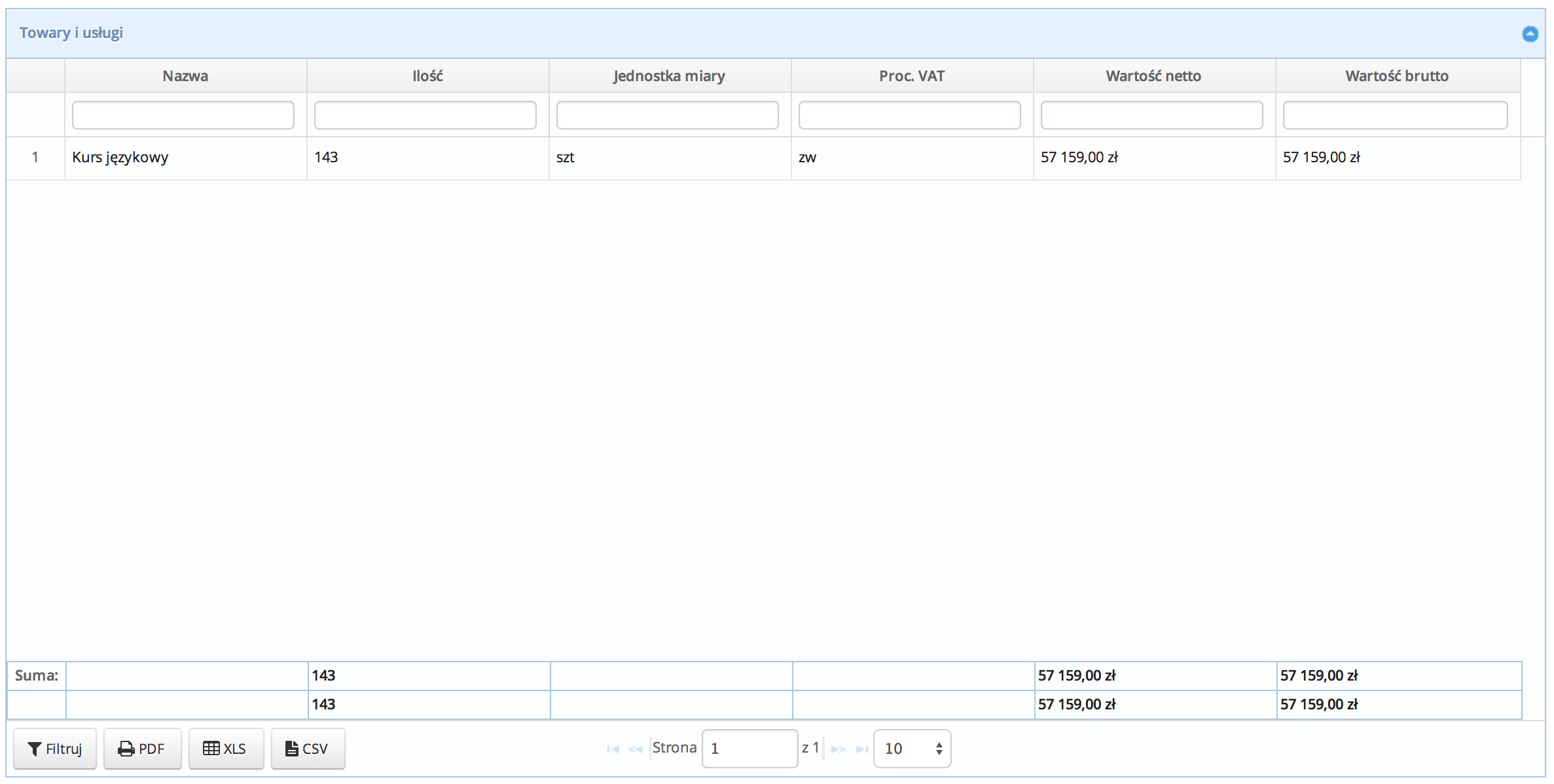The image size is (1554, 784).
Task: Click the Wartość netto filter input
Action: pos(1152,115)
